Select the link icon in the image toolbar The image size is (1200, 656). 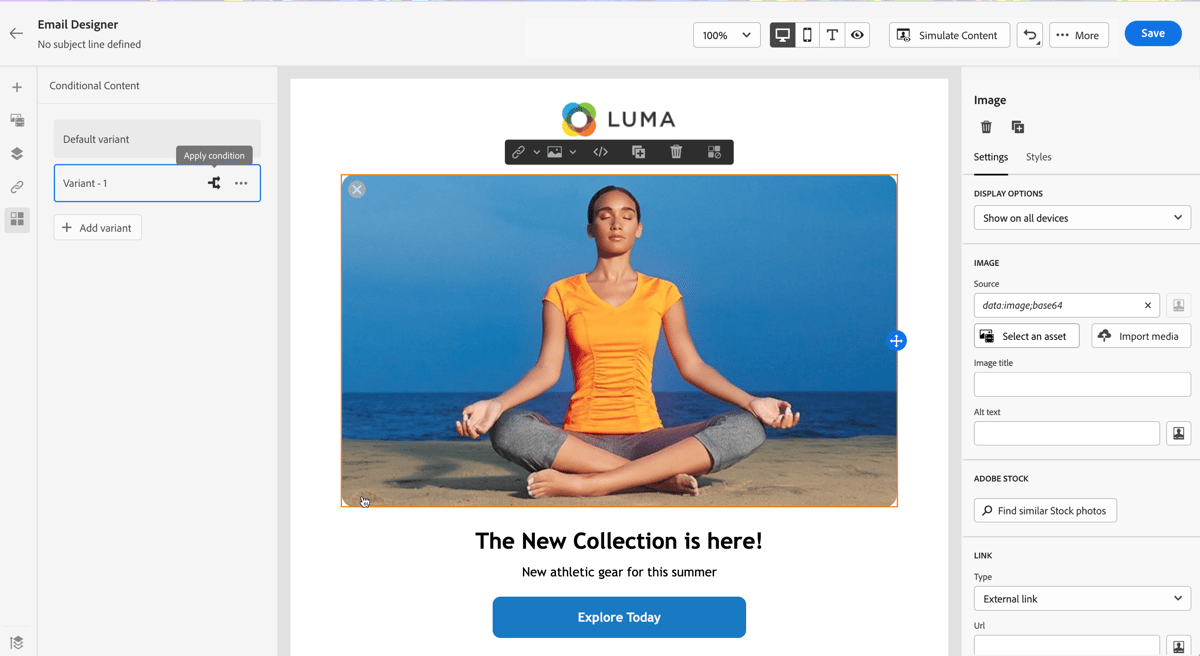pos(518,151)
